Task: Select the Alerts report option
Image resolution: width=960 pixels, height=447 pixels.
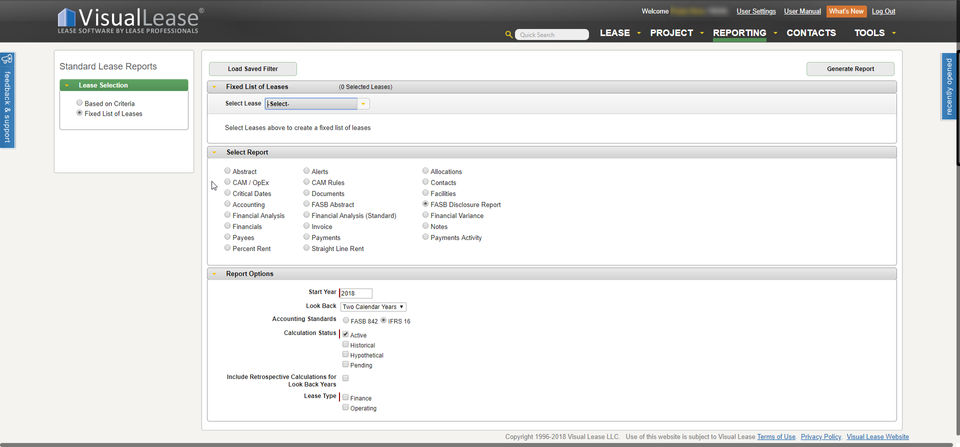Action: point(307,171)
